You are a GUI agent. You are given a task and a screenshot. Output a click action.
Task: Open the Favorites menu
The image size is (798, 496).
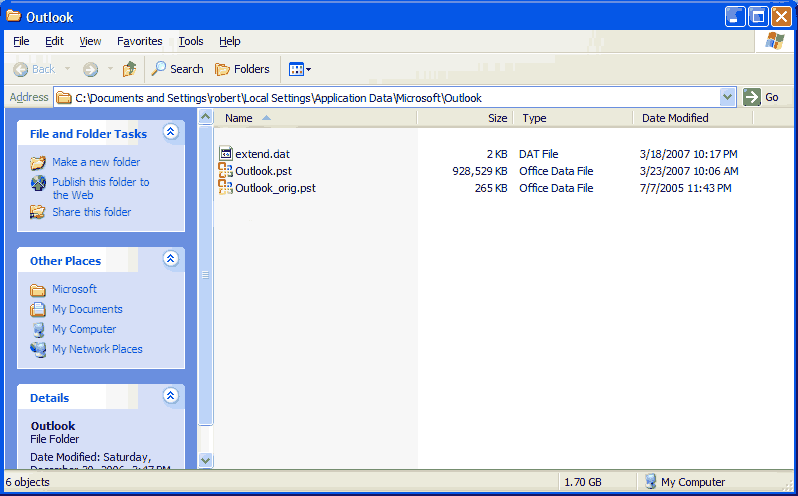pyautogui.click(x=139, y=41)
